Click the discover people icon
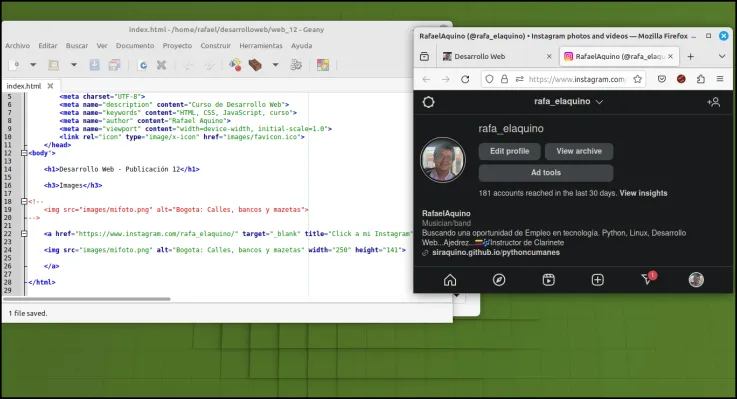Image resolution: width=737 pixels, height=399 pixels. [x=713, y=102]
